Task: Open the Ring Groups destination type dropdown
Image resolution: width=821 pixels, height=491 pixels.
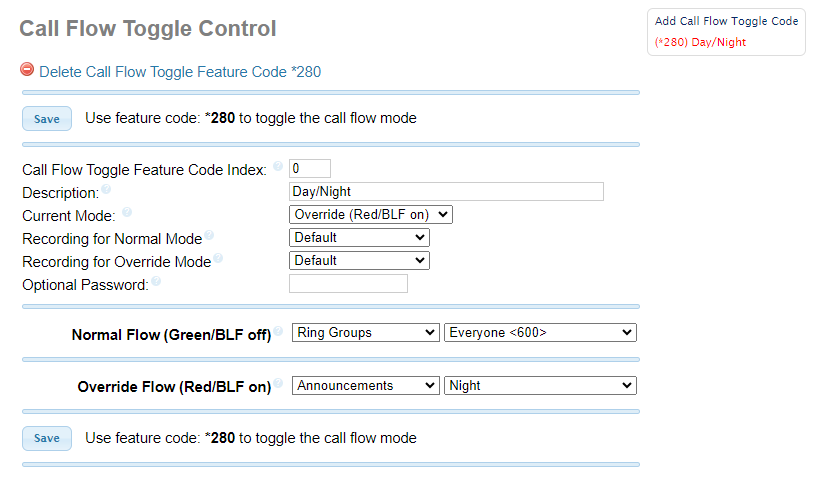Action: pos(365,333)
